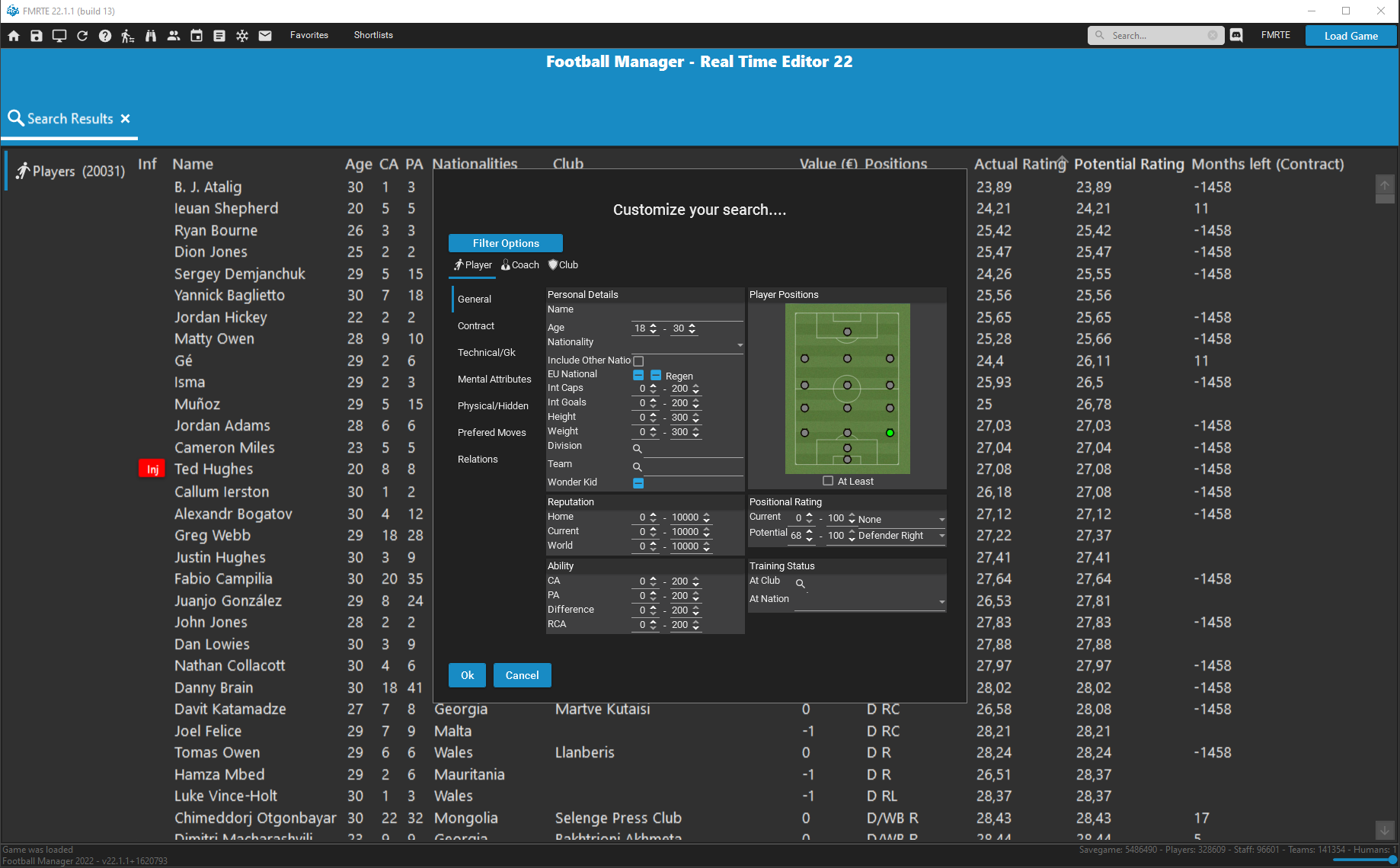This screenshot has width=1400, height=868.
Task: Click the Team magnifier lookup icon
Action: [x=638, y=467]
